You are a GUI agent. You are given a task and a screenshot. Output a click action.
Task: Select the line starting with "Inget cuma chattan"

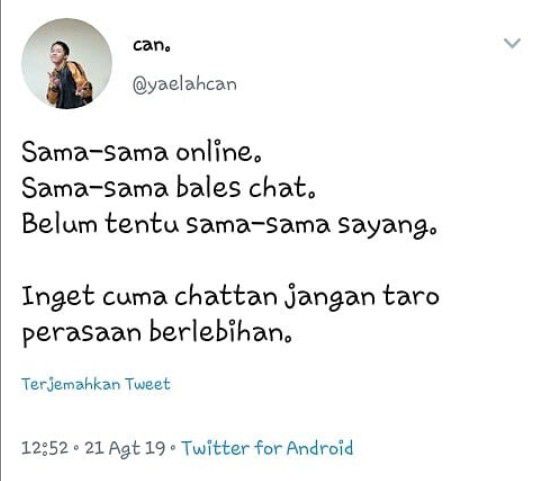point(231,296)
